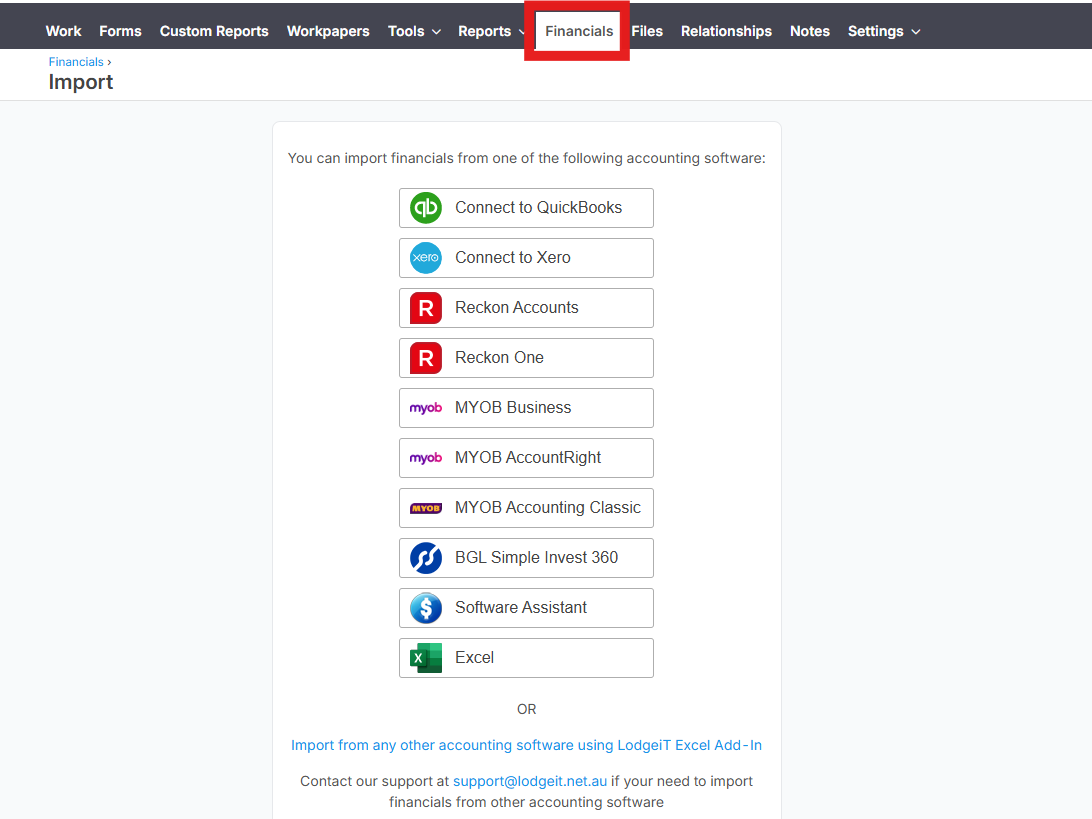The width and height of the screenshot is (1092, 819).
Task: Select Reckon Accounts import option
Action: click(x=526, y=308)
